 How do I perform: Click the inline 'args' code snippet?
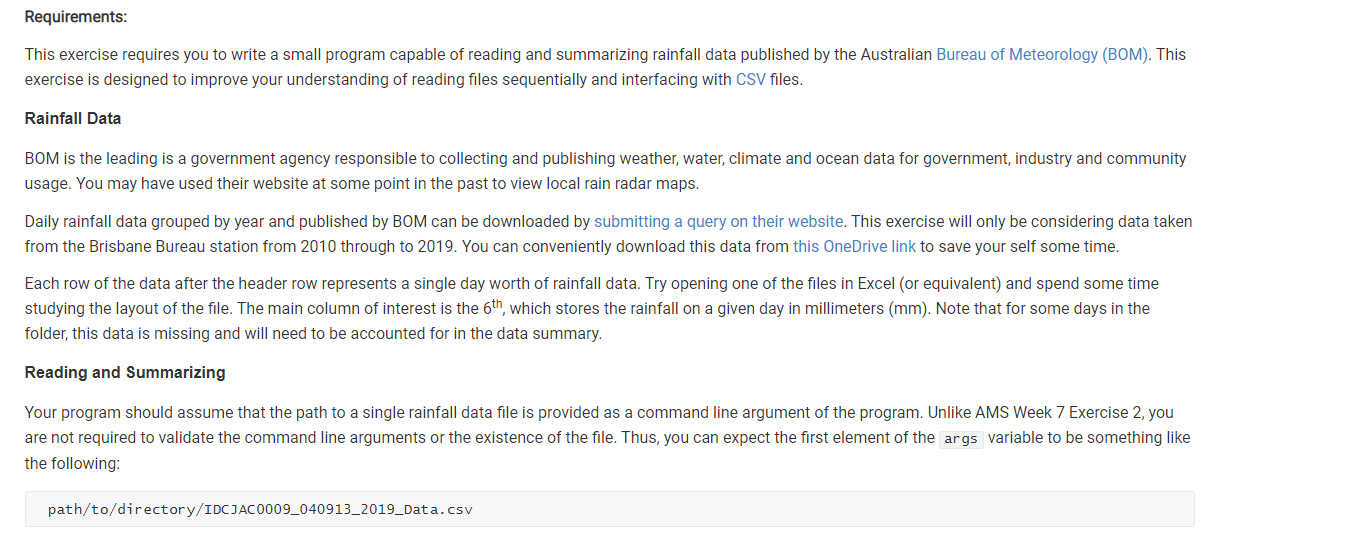click(961, 439)
